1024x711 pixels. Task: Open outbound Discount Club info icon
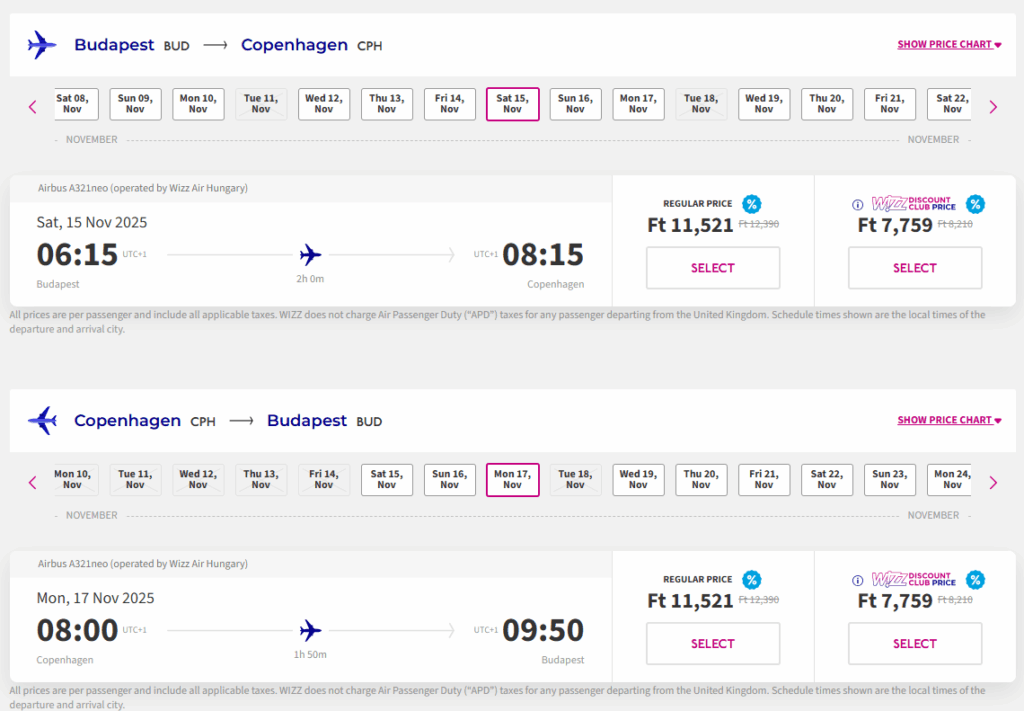[857, 205]
